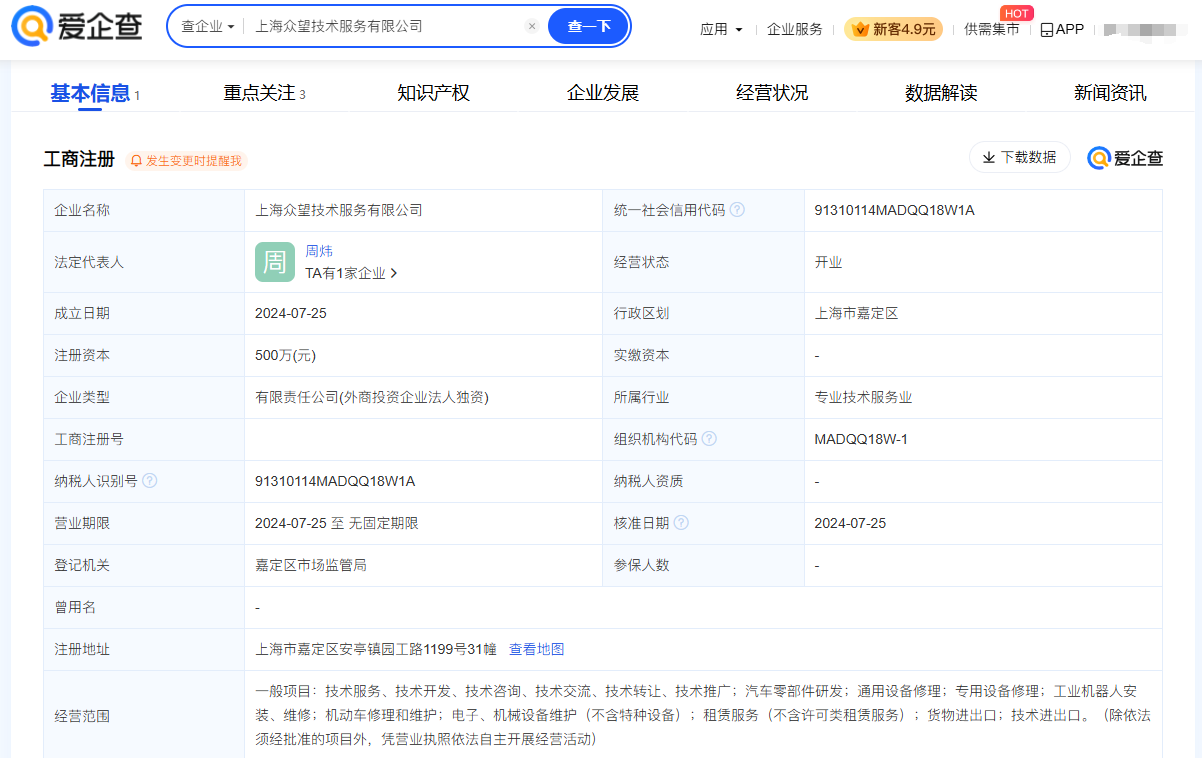Select registered capital 500万(元)
Image resolution: width=1202 pixels, height=758 pixels.
coord(285,355)
